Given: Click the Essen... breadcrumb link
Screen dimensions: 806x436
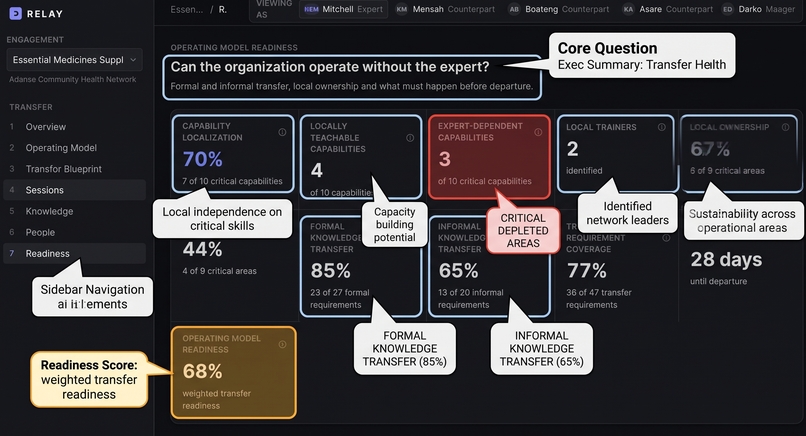Looking at the screenshot, I should click(x=187, y=9).
